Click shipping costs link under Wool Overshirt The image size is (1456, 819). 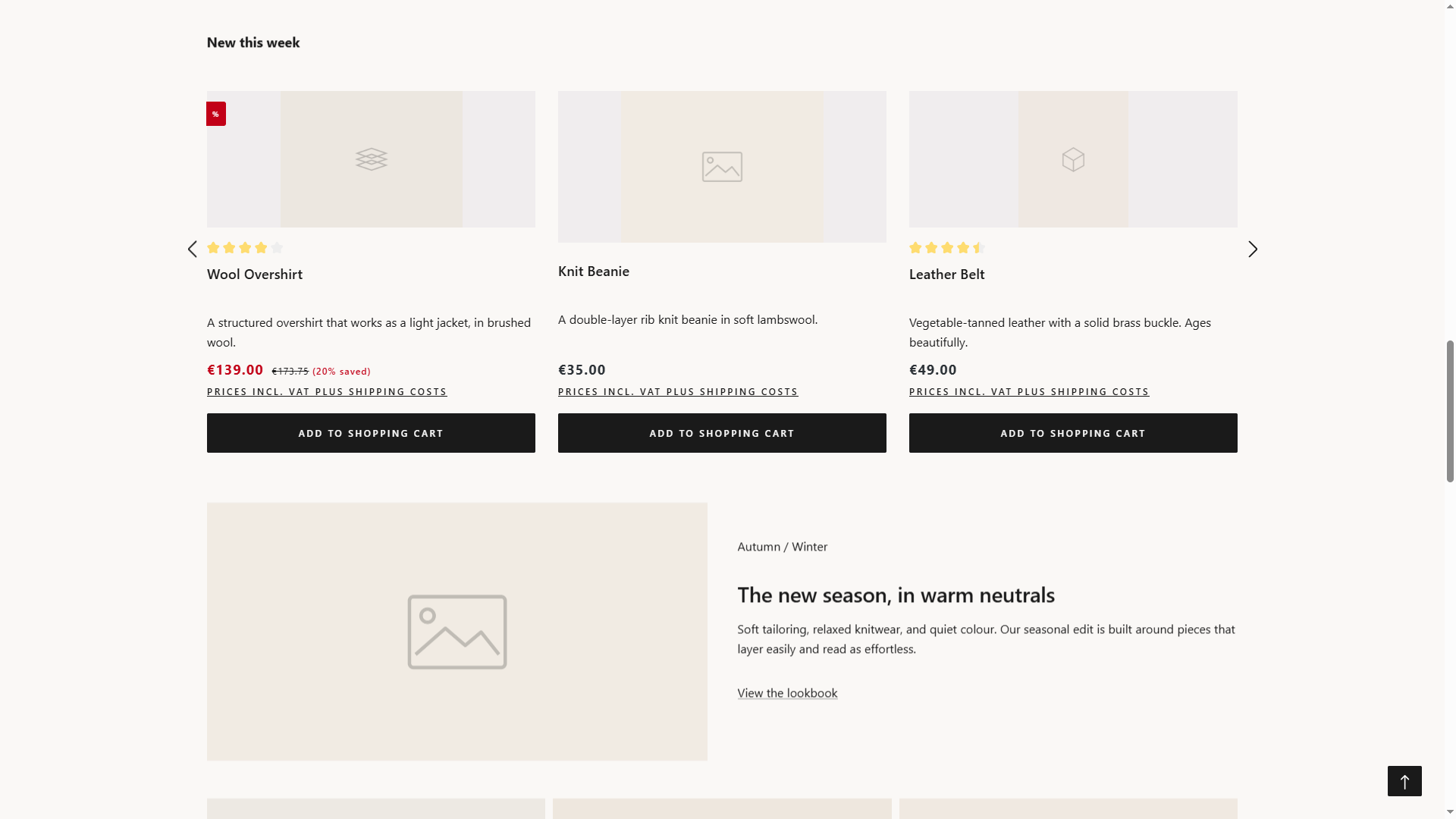tap(327, 392)
